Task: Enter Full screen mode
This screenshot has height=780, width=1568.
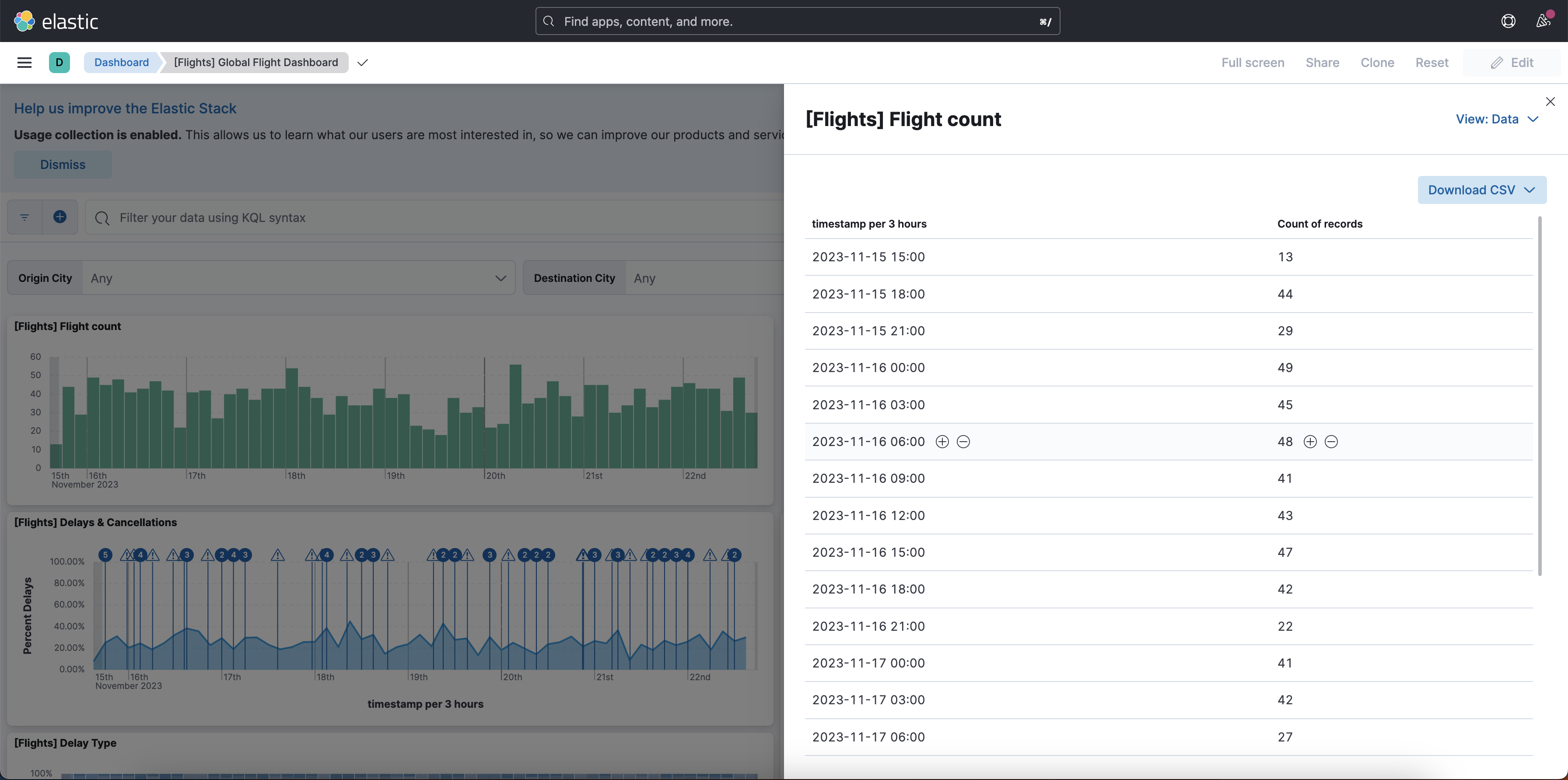Action: point(1253,63)
